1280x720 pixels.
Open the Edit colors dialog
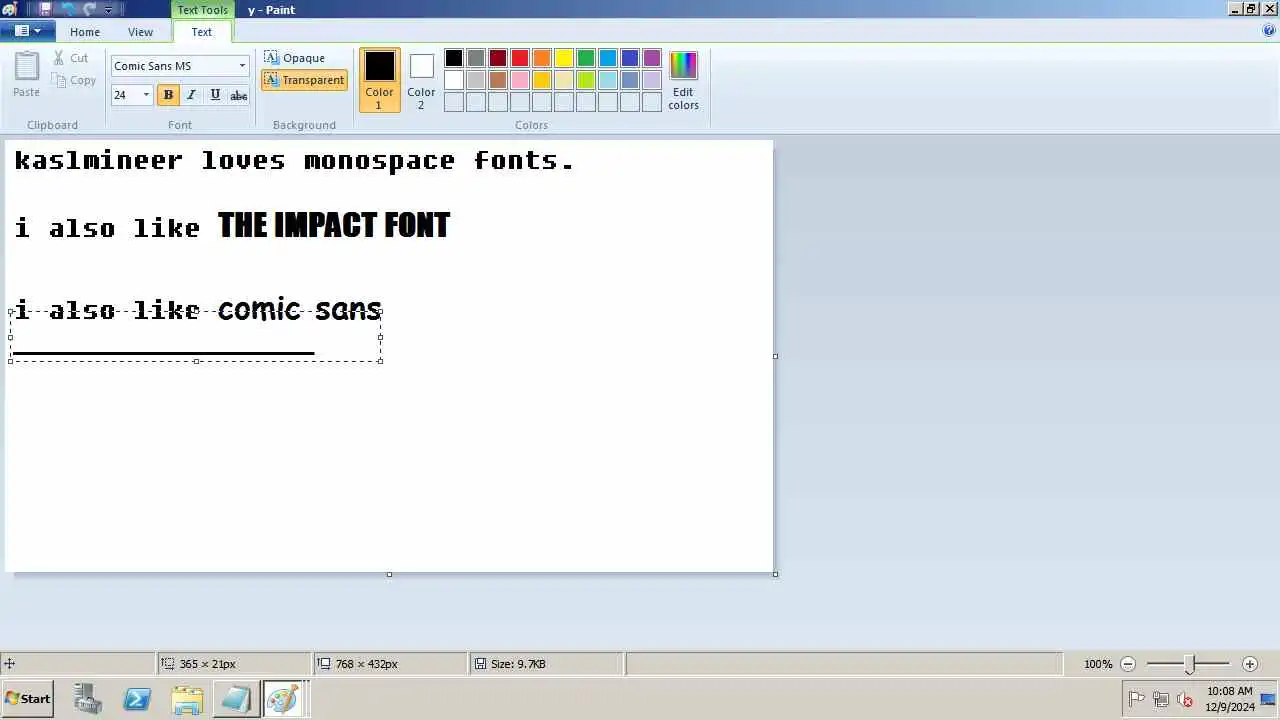(x=683, y=80)
